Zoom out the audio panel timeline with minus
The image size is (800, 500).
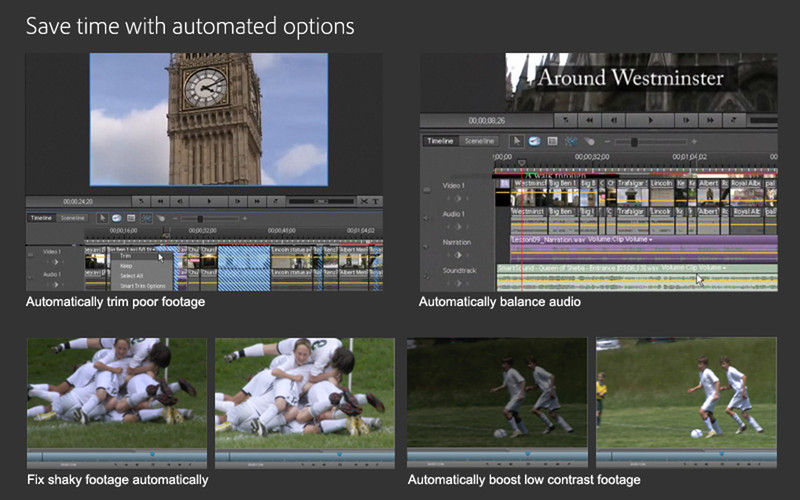point(607,141)
